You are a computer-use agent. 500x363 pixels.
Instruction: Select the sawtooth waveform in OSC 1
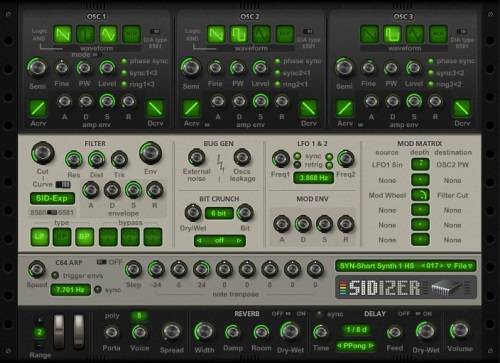tap(63, 34)
